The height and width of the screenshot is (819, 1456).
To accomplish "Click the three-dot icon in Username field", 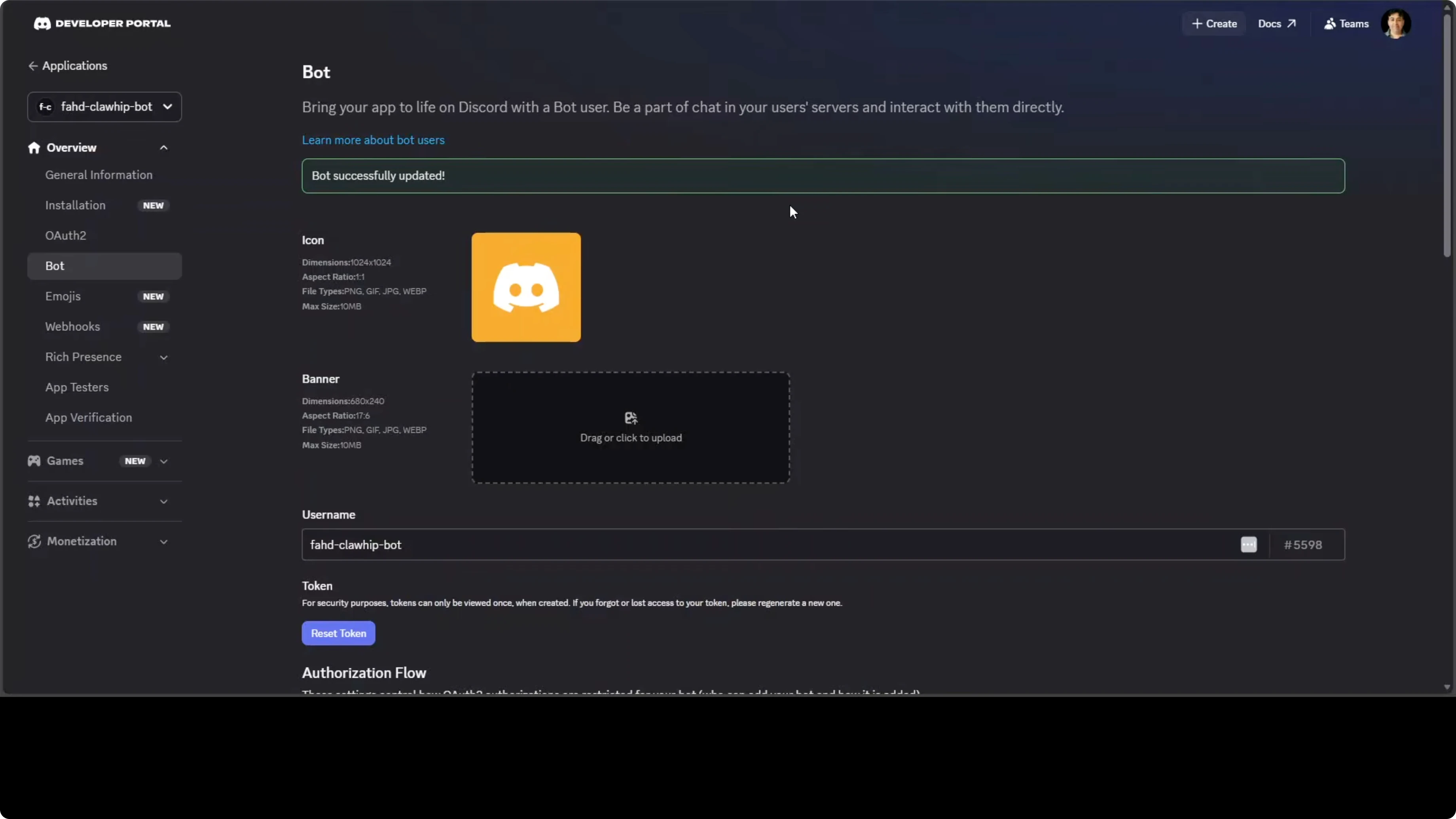I will 1249,544.
